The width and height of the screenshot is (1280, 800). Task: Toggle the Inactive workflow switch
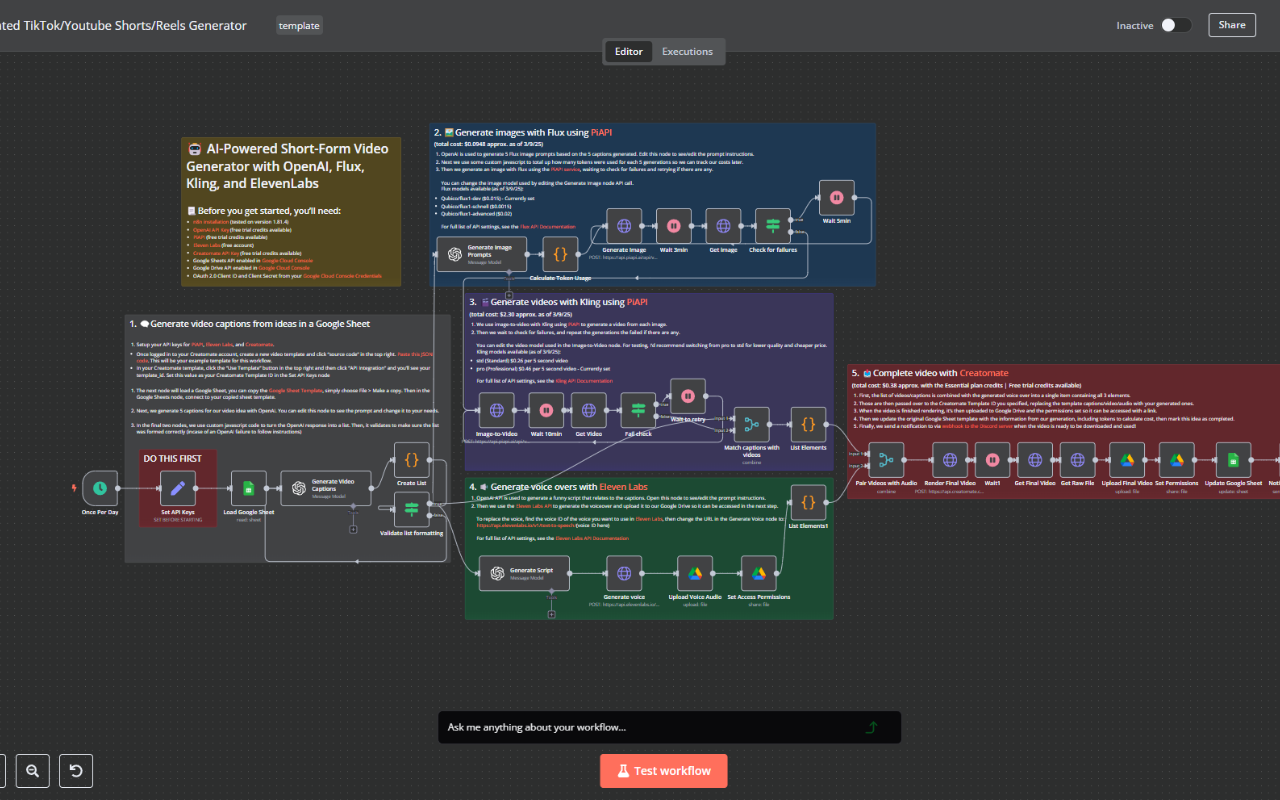click(x=1175, y=25)
